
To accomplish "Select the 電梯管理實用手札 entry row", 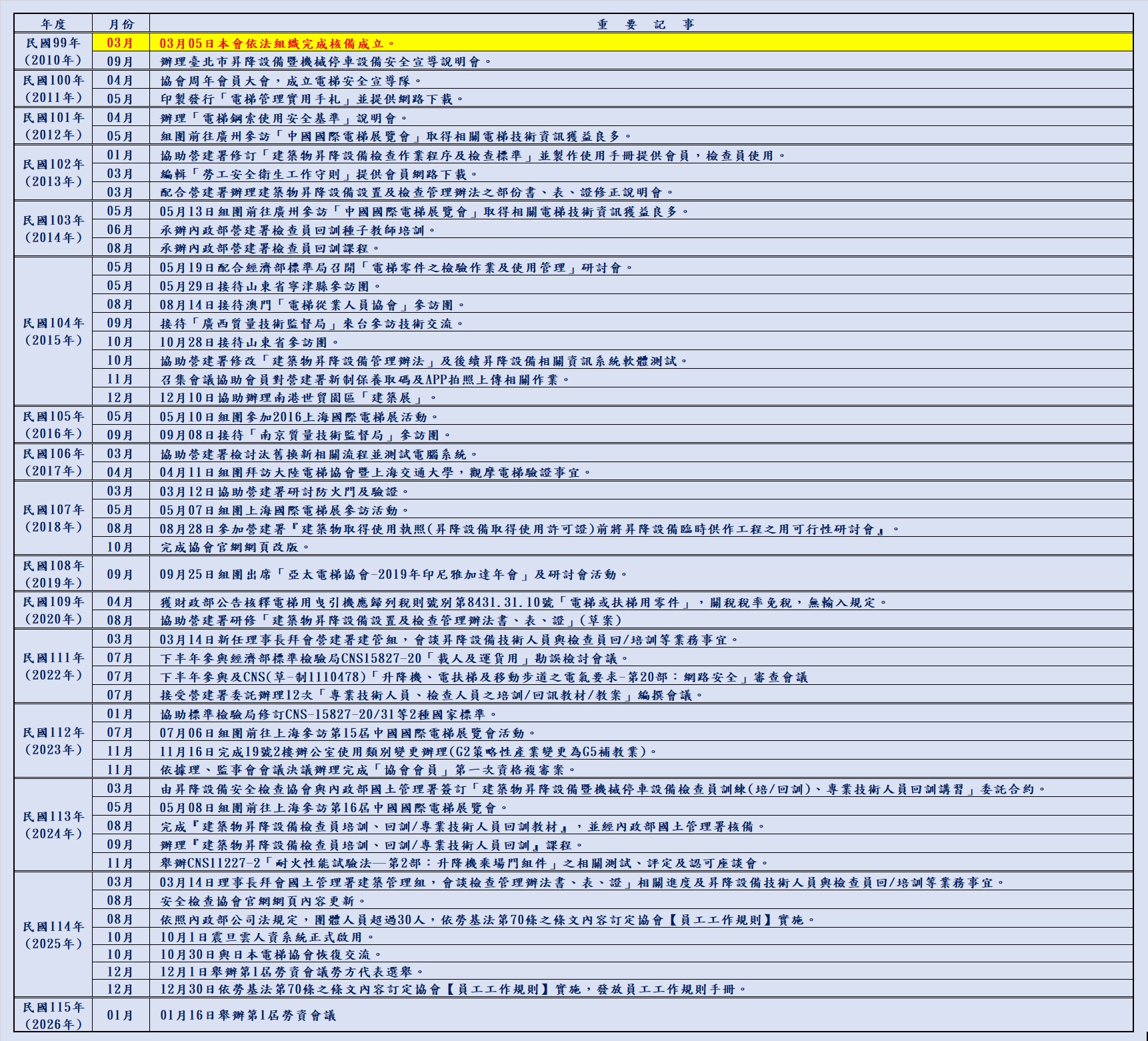I will pos(311,99).
